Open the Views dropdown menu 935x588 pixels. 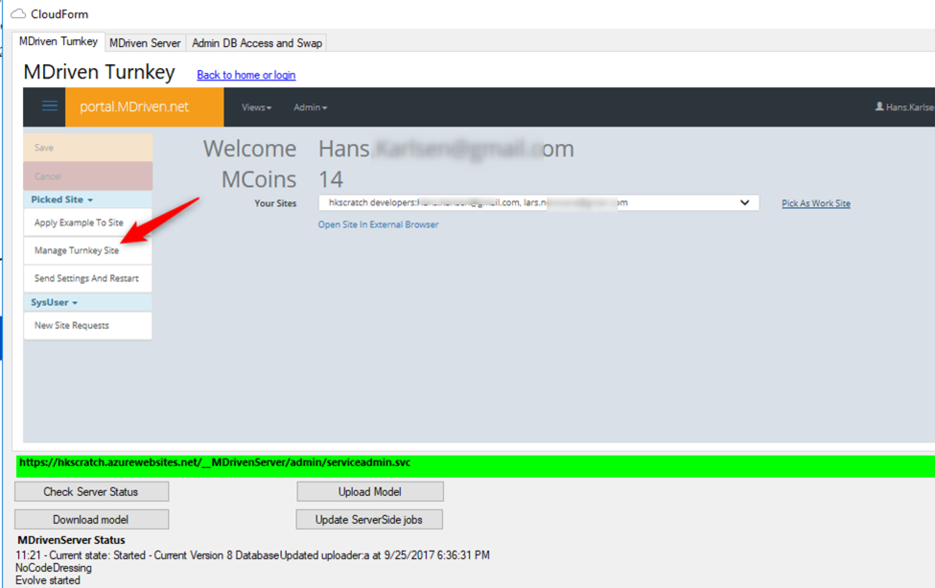256,107
